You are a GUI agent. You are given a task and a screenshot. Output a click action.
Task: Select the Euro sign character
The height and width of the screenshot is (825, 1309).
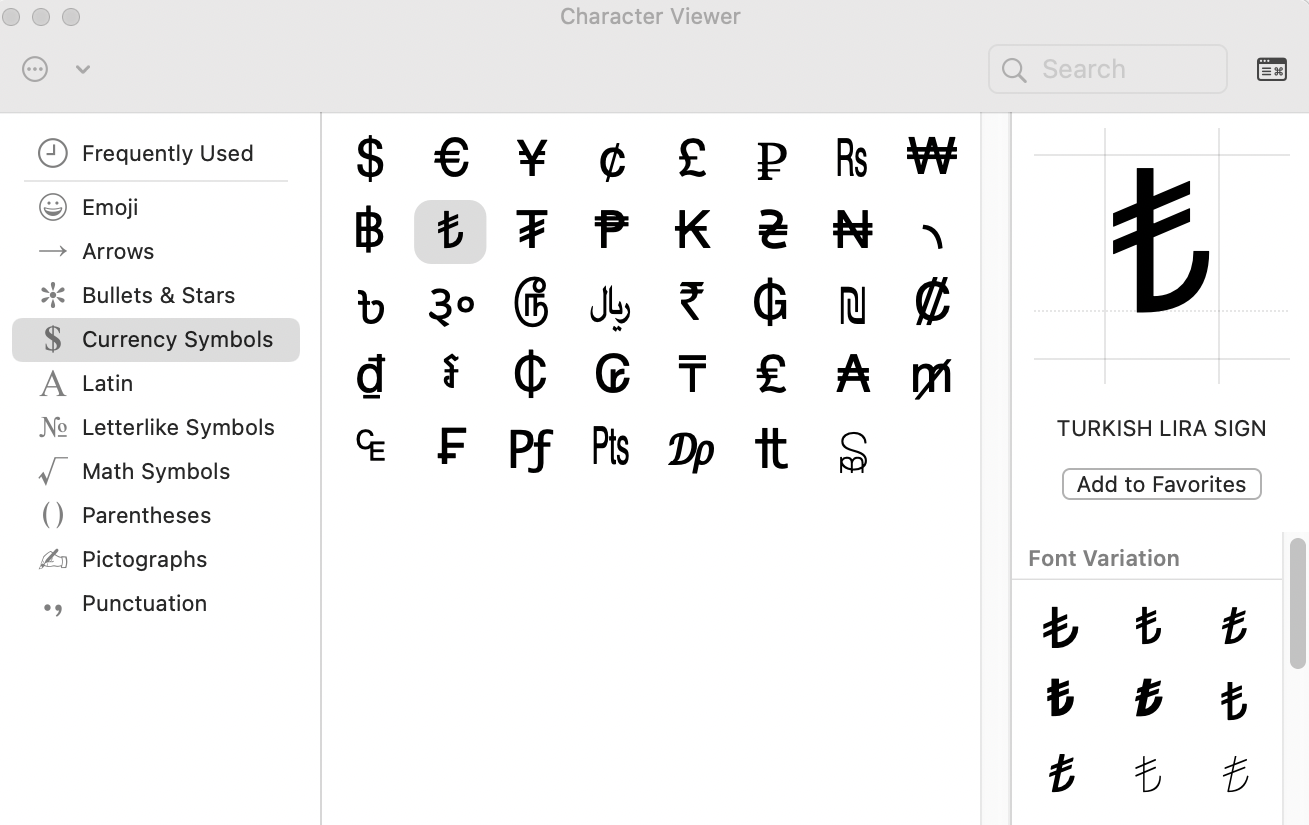click(450, 155)
